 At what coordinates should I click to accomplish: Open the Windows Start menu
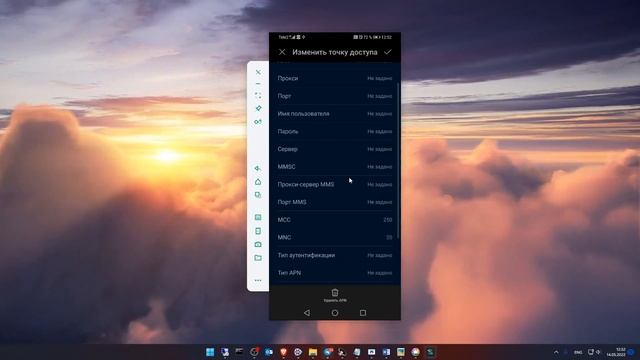pyautogui.click(x=210, y=352)
